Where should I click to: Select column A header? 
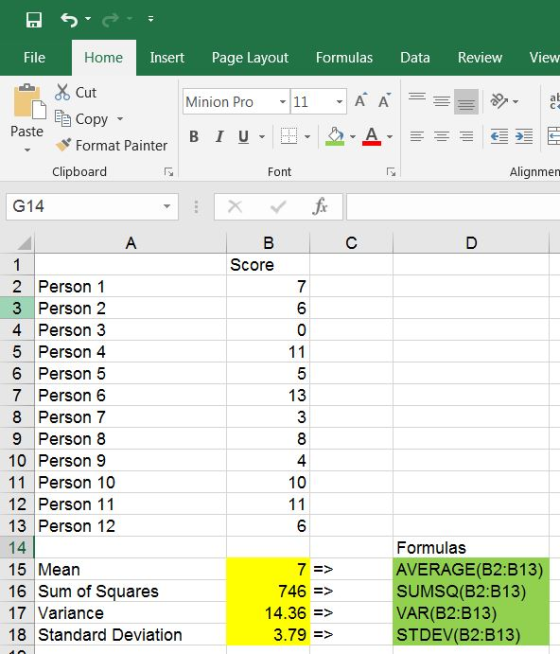[x=131, y=243]
